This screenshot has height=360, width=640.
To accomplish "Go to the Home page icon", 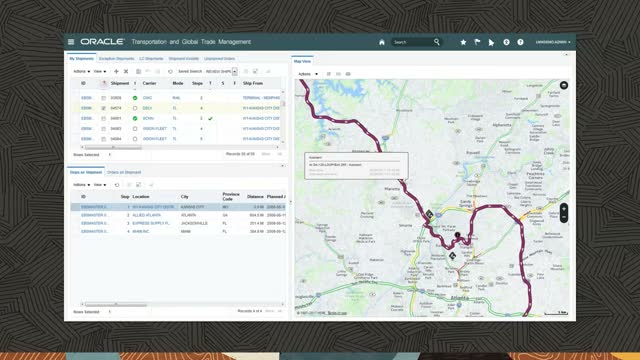I will point(382,42).
